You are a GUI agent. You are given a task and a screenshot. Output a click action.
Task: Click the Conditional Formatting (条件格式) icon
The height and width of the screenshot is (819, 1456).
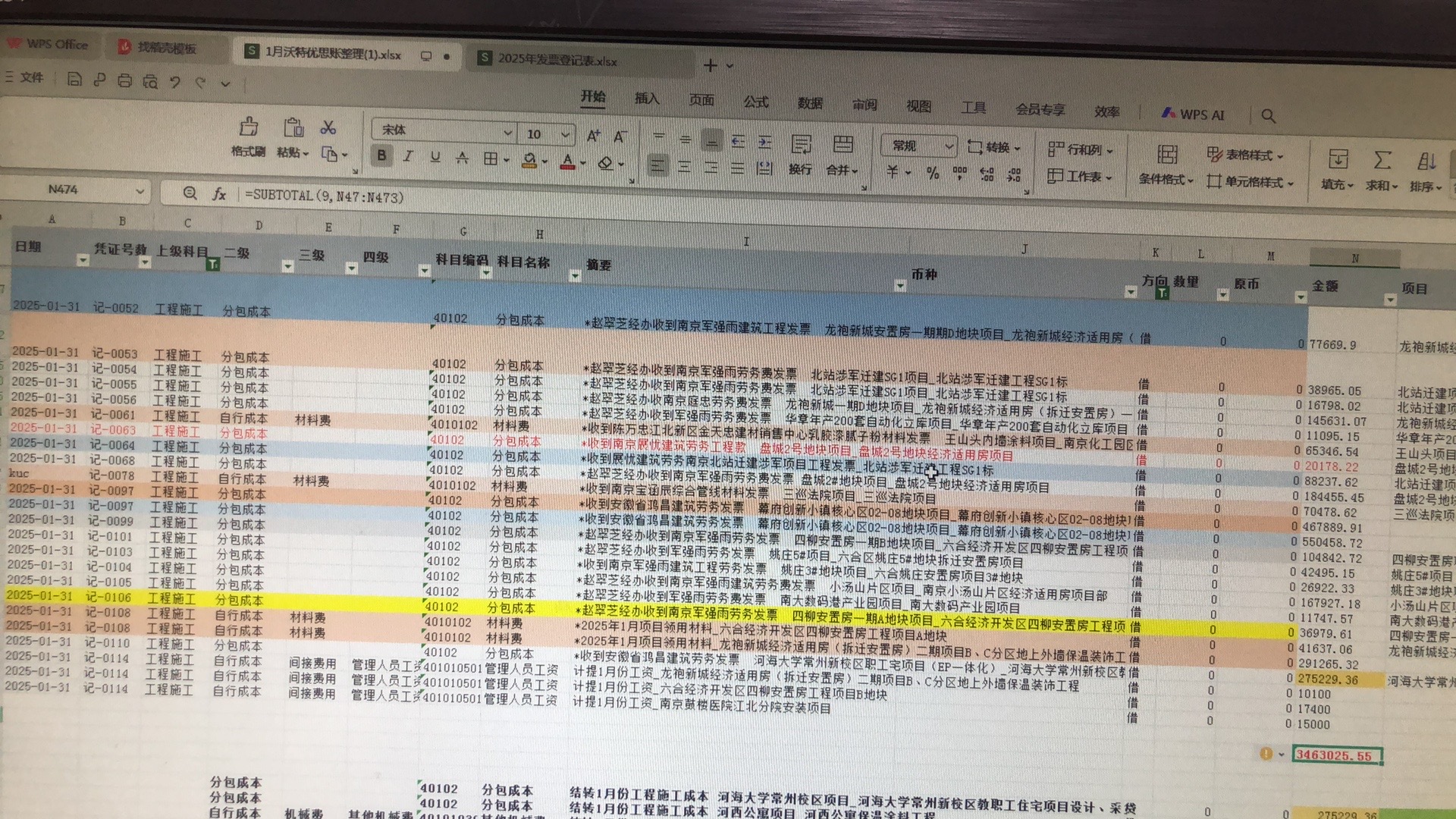[1167, 154]
